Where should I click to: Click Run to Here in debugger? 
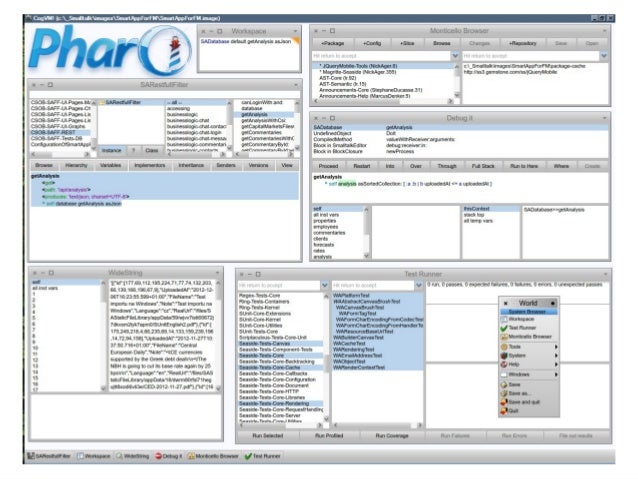524,166
